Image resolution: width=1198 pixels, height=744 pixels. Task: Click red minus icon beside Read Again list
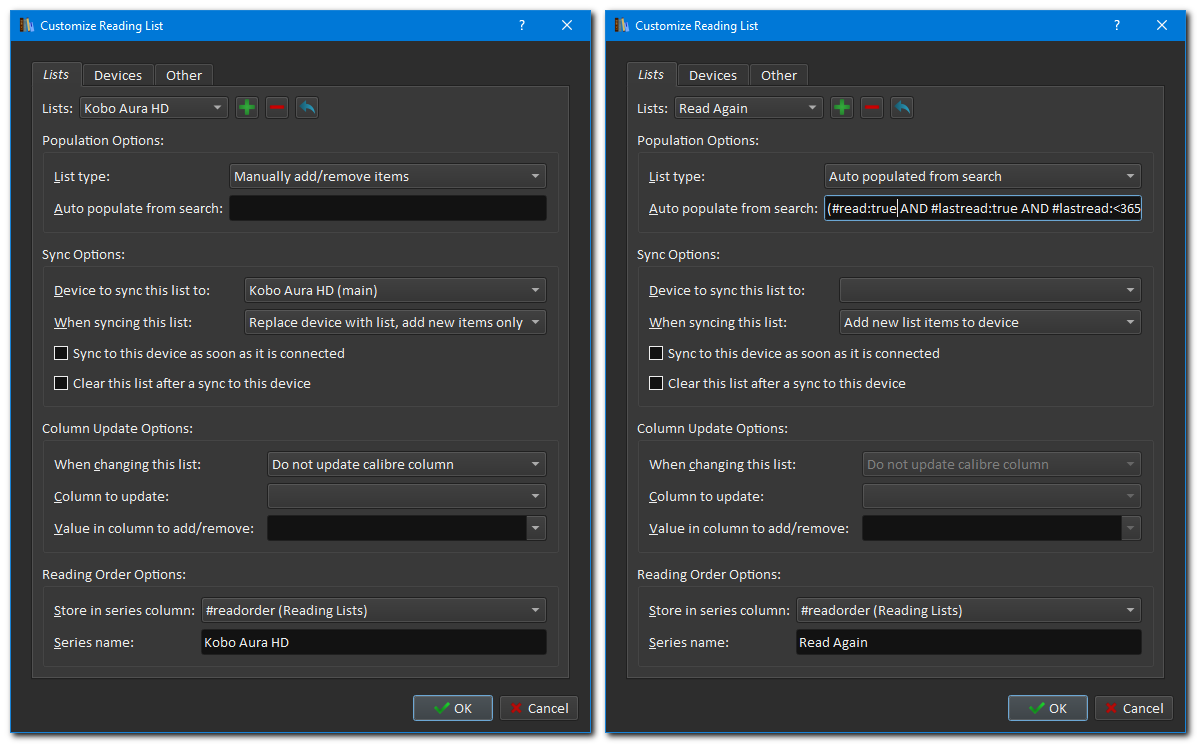pos(872,108)
